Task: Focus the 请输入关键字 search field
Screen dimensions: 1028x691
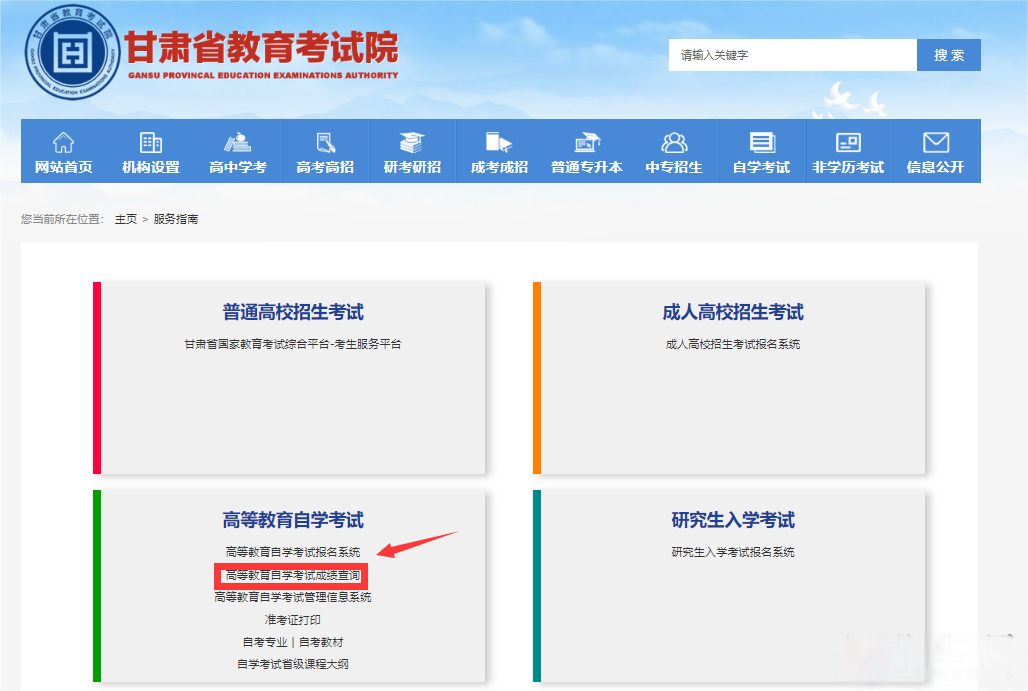Action: (x=792, y=55)
